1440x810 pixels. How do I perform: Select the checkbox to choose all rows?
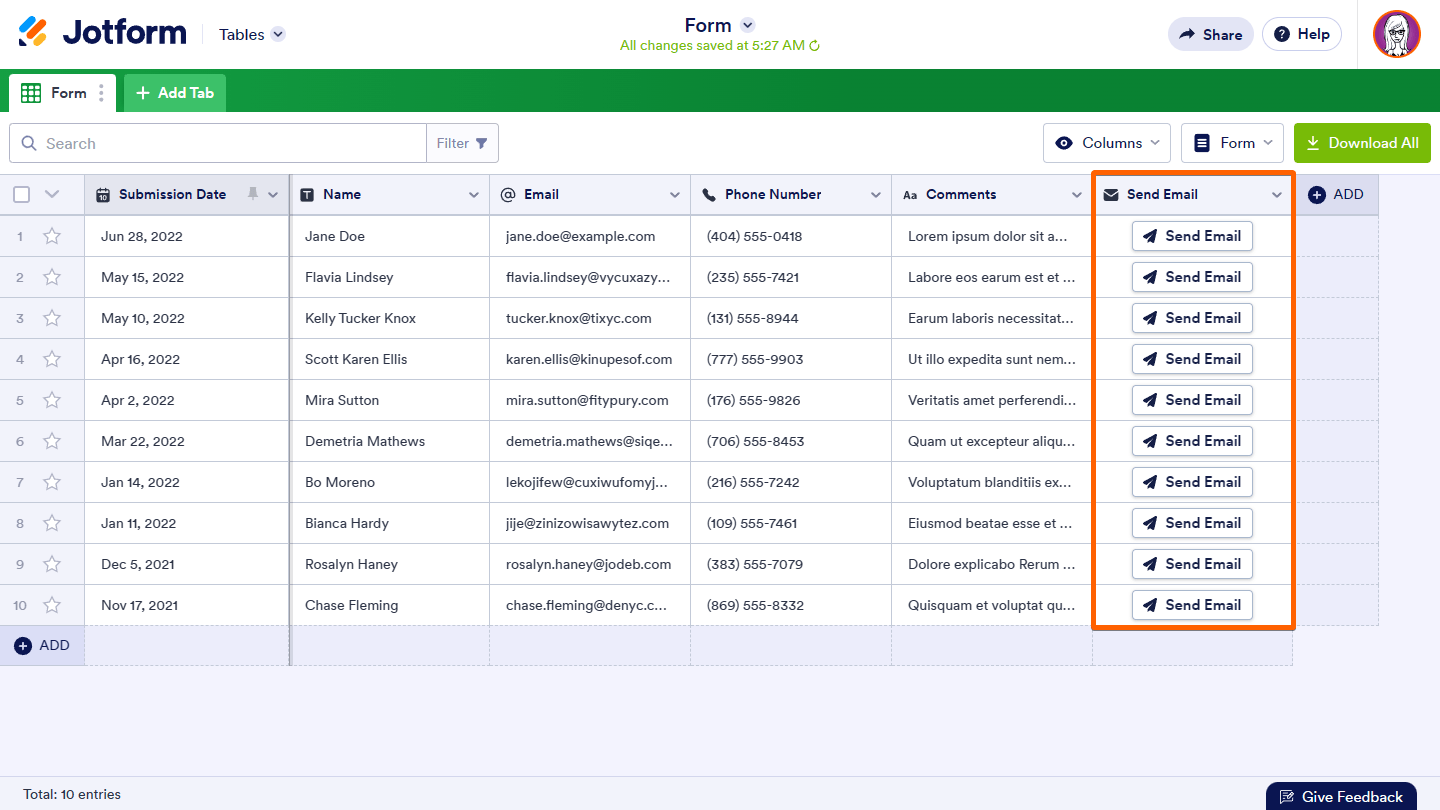[x=21, y=194]
